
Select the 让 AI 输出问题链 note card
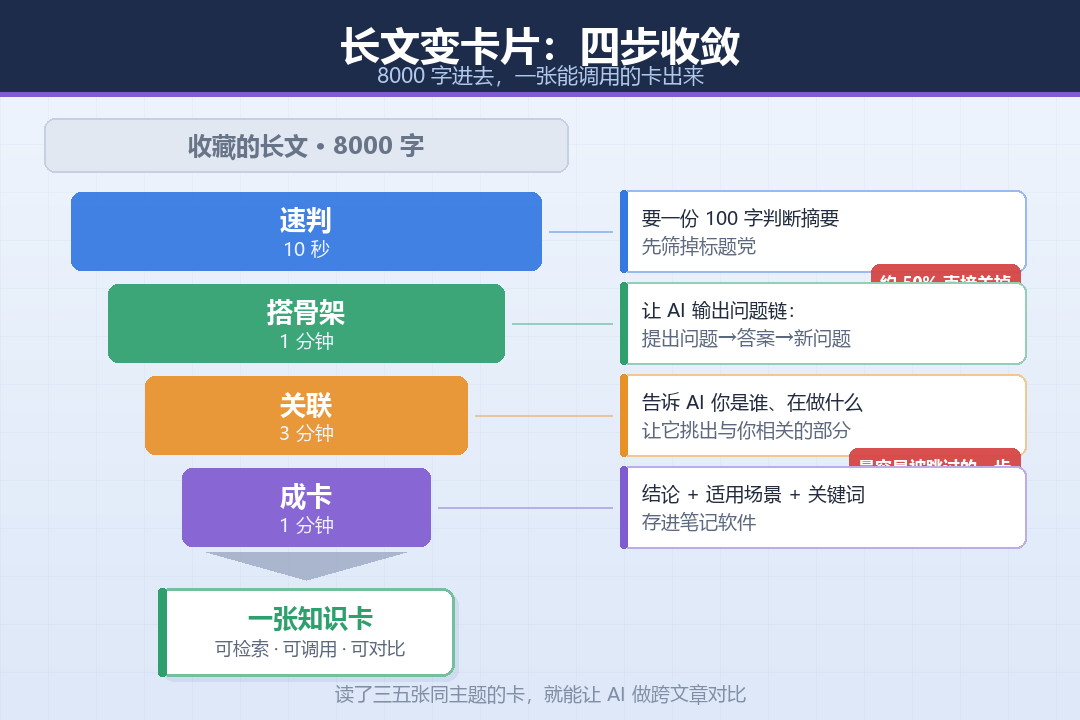pos(823,323)
